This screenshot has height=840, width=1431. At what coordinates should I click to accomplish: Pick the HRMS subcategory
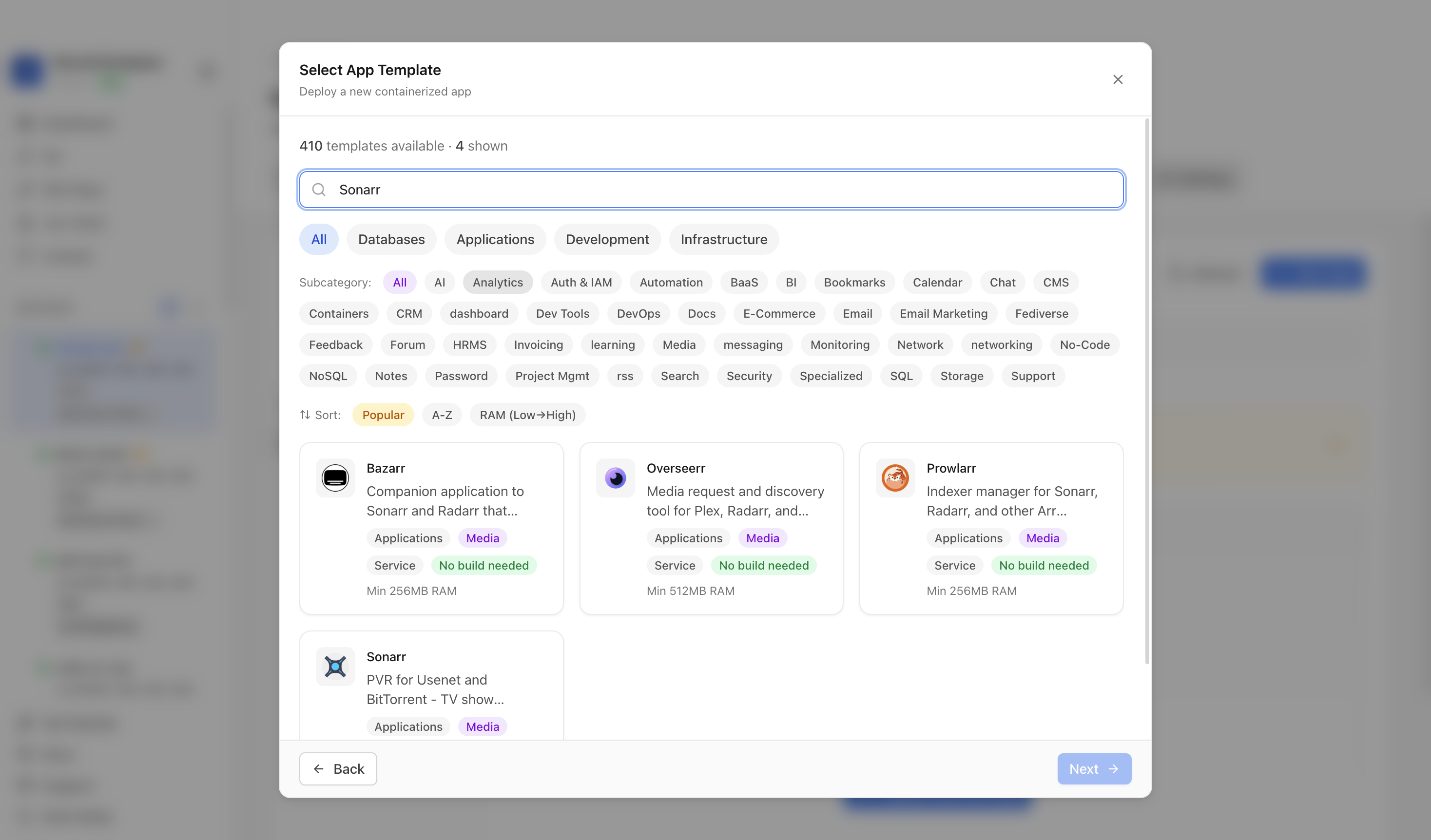coord(469,344)
